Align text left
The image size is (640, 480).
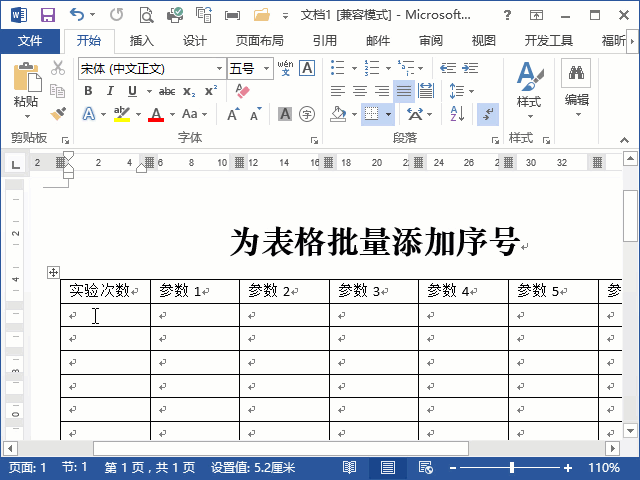pos(338,91)
